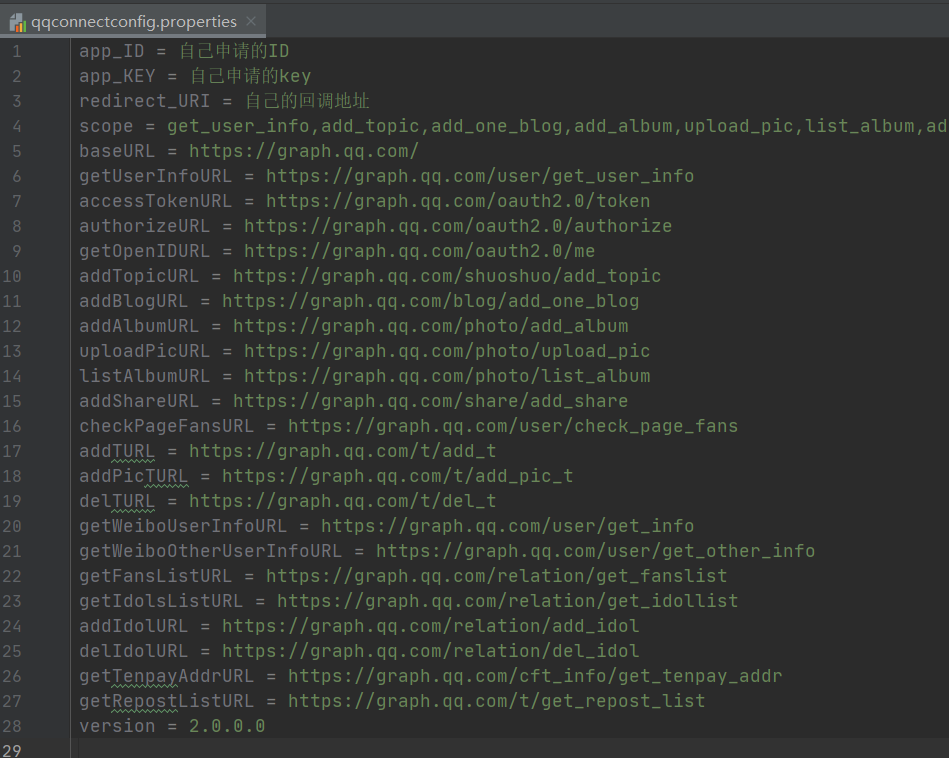
Task: Click the properties file icon on the tab
Action: point(18,22)
